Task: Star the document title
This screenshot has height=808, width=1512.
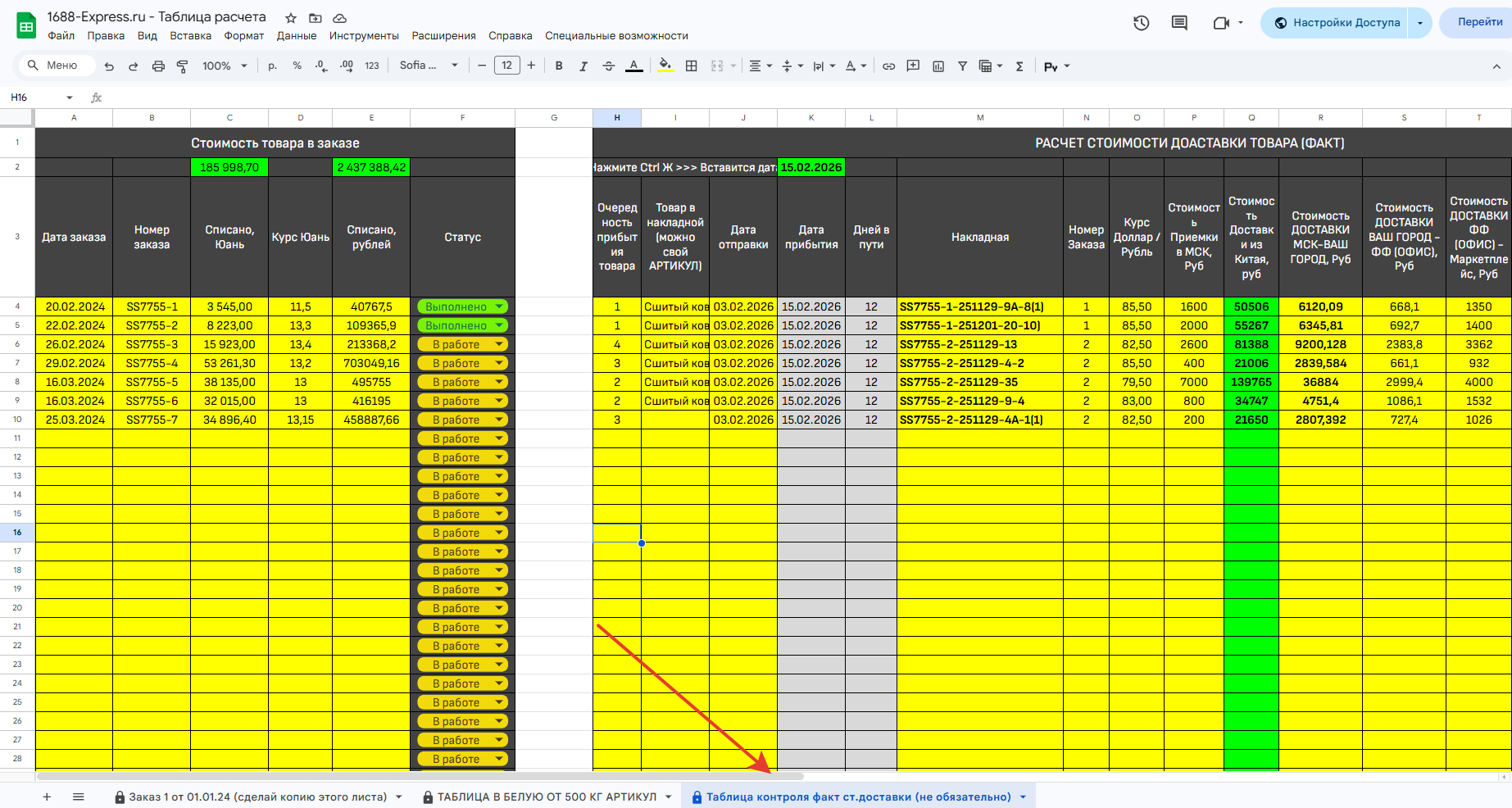Action: point(291,18)
